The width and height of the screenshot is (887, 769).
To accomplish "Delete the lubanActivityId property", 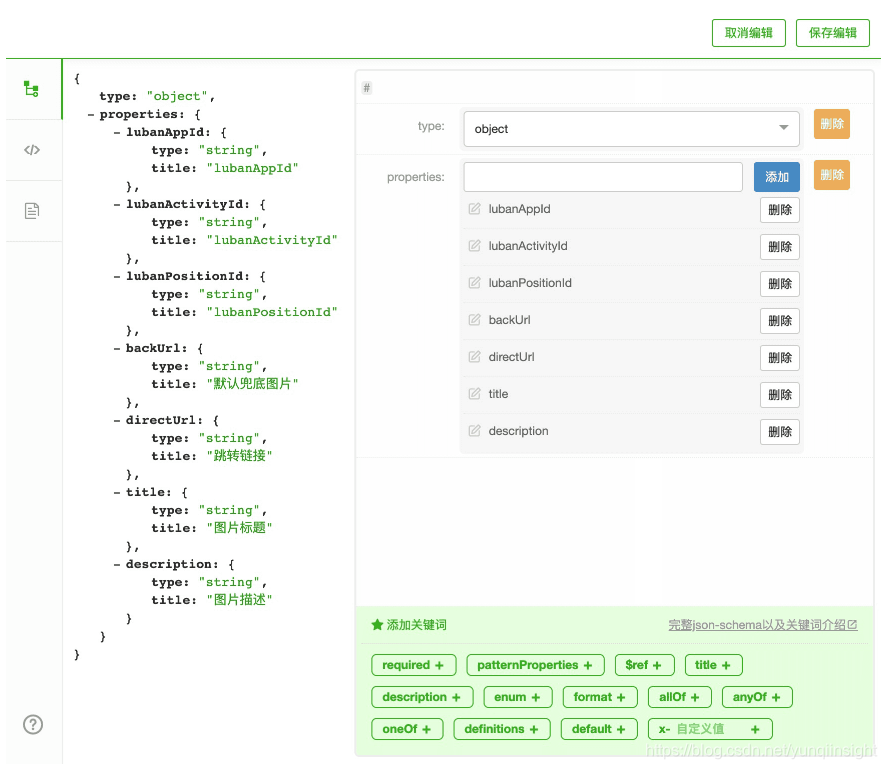I will (780, 247).
